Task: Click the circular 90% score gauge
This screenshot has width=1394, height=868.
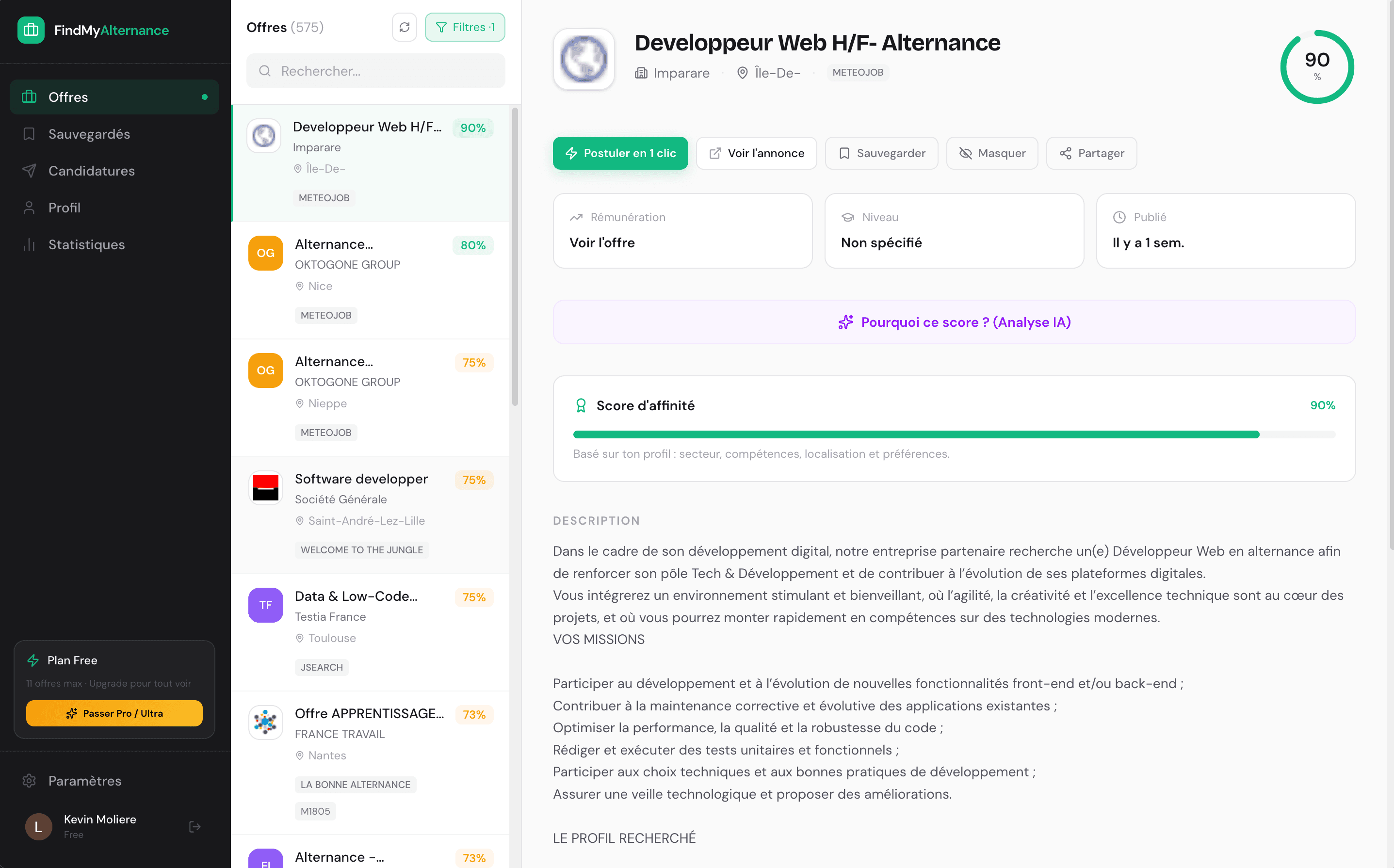Action: pyautogui.click(x=1317, y=66)
